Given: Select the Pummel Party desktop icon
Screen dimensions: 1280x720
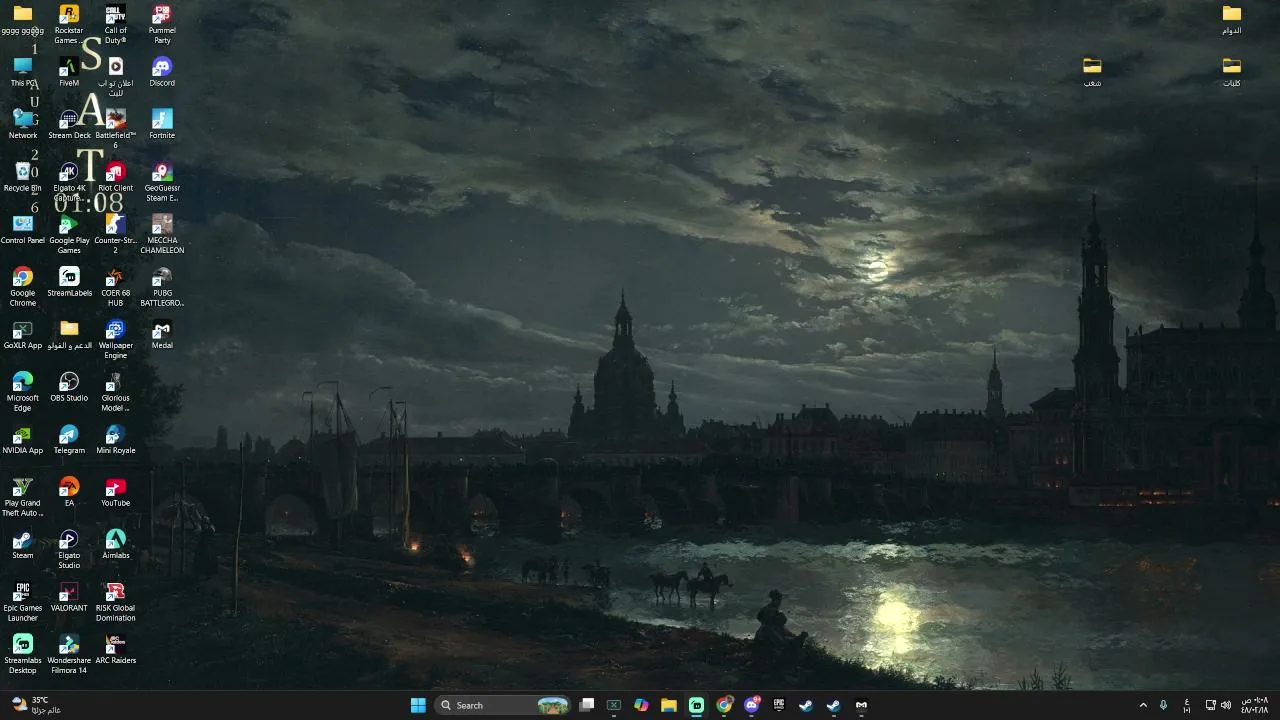Looking at the screenshot, I should click(x=162, y=24).
